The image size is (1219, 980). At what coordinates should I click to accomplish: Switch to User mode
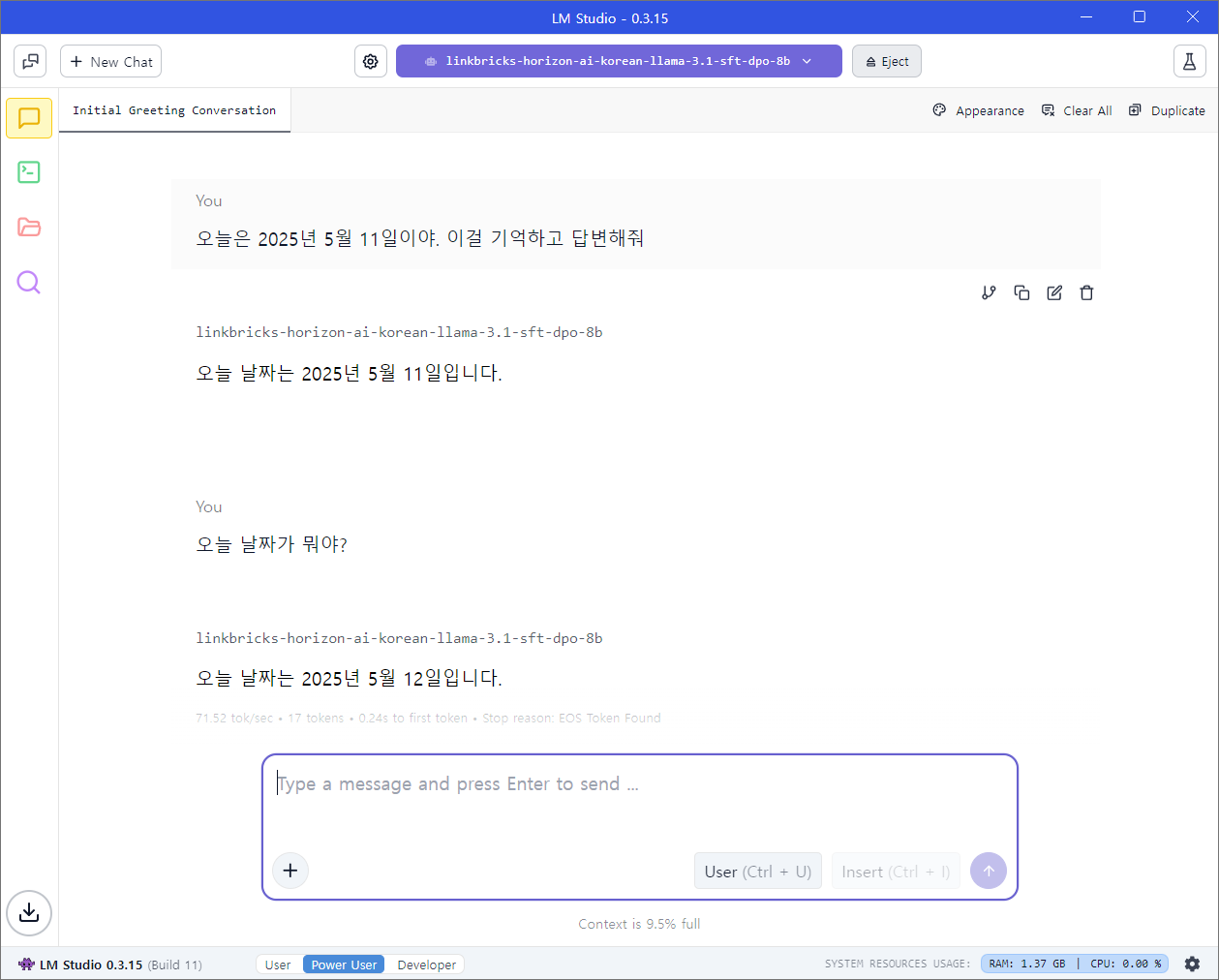278,965
